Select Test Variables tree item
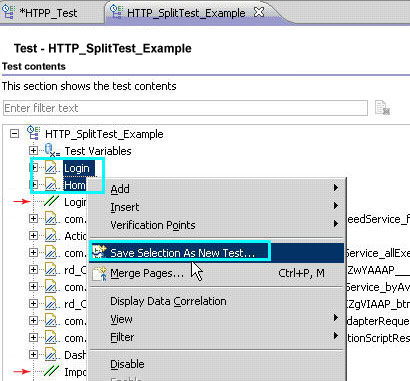Image resolution: width=410 pixels, height=381 pixels. pyautogui.click(x=98, y=151)
